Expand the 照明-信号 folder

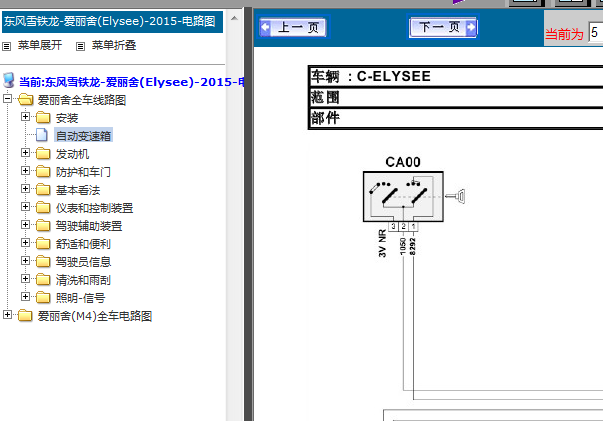coord(25,296)
